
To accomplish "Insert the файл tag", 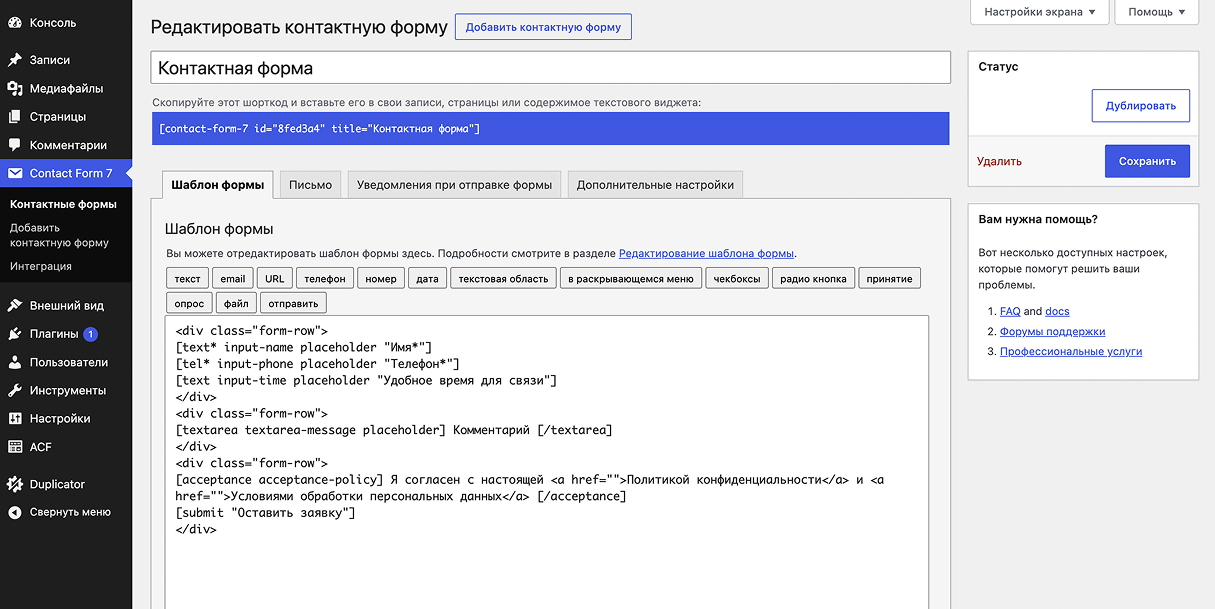I will [x=236, y=302].
